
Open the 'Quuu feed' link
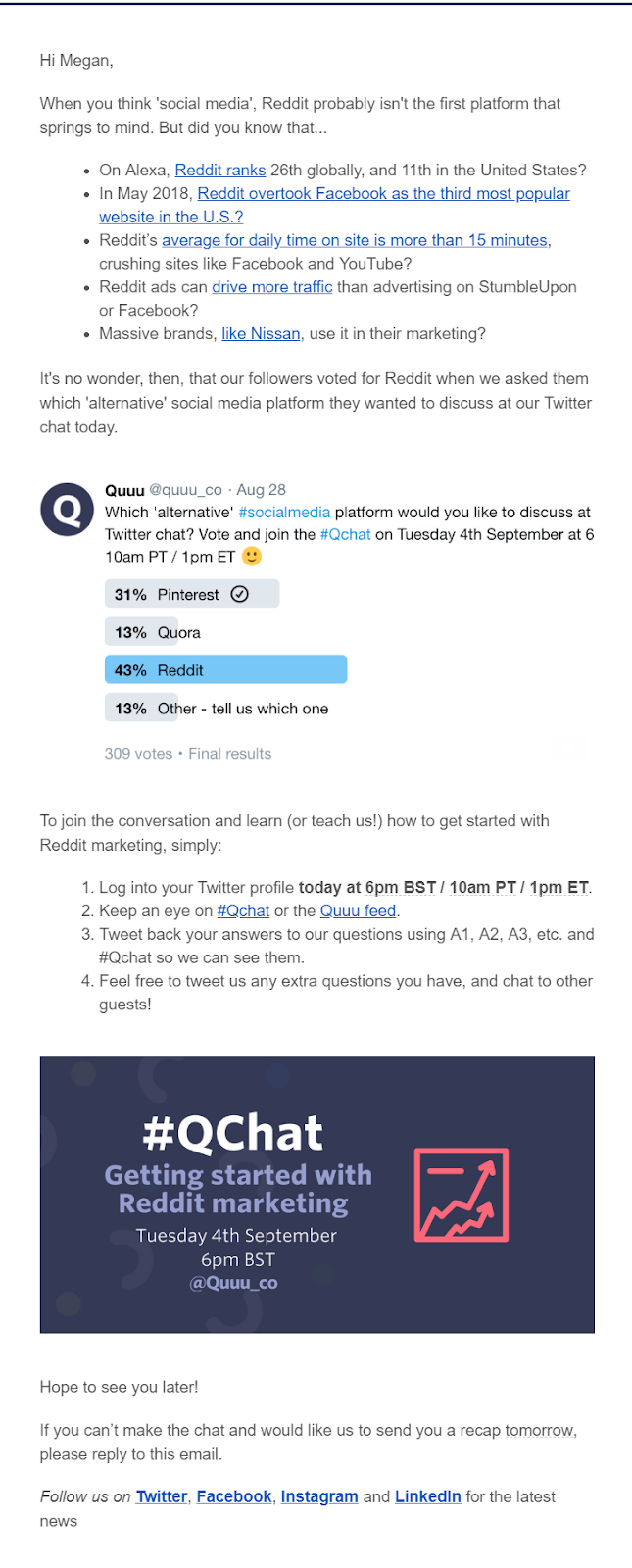pos(358,910)
